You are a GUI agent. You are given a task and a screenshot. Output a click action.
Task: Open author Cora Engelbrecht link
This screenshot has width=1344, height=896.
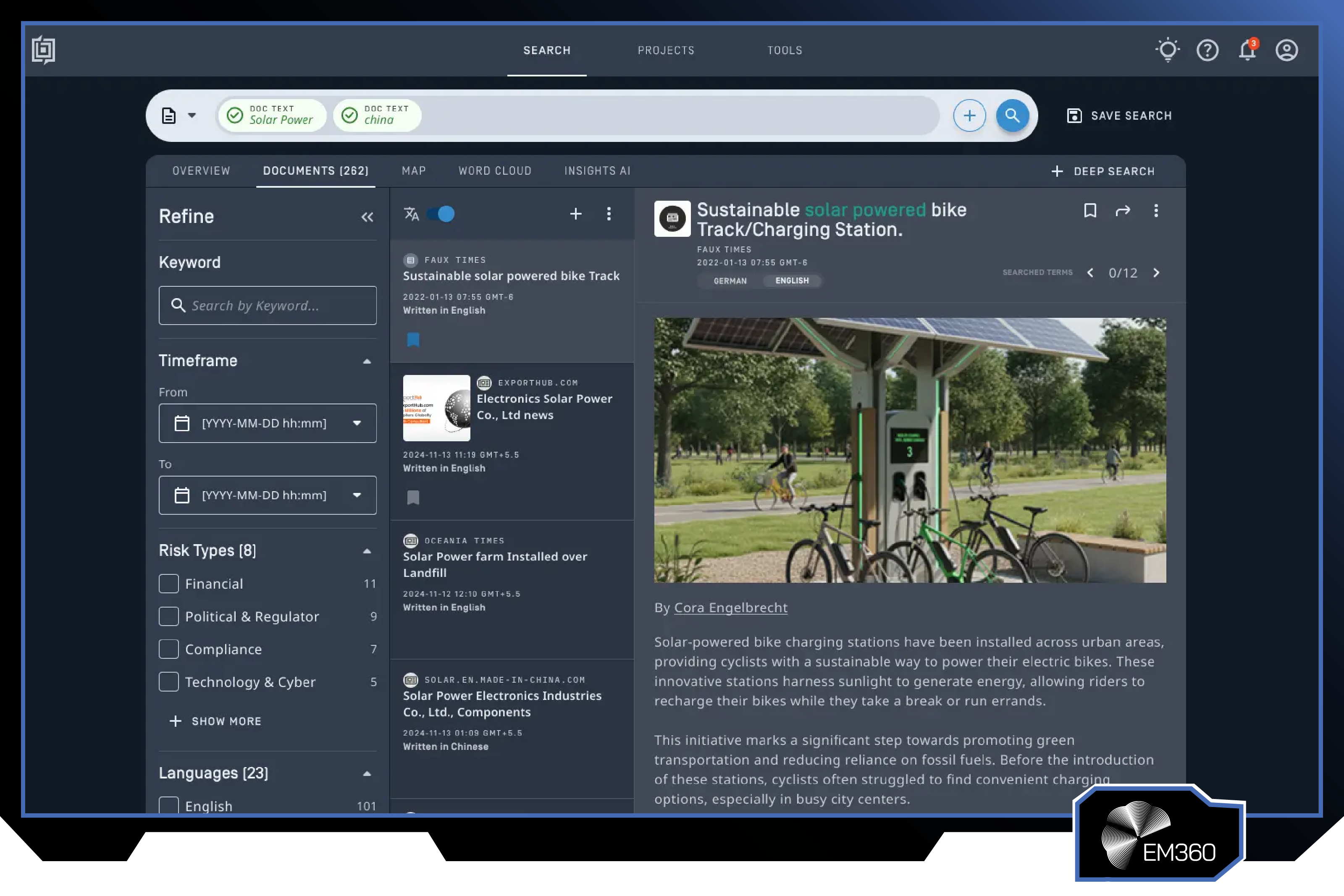coord(730,608)
